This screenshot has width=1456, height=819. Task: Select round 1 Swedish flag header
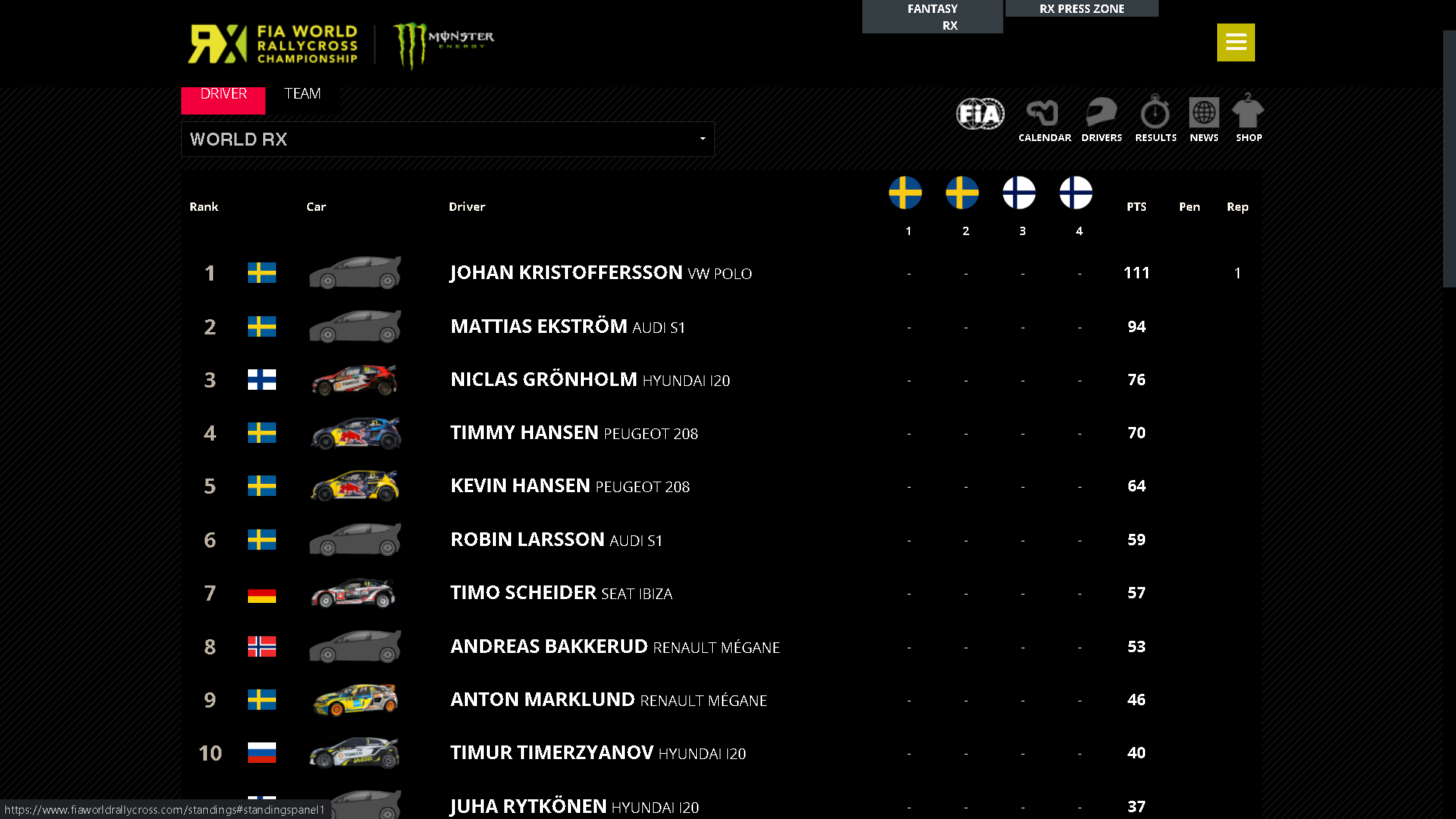(905, 193)
